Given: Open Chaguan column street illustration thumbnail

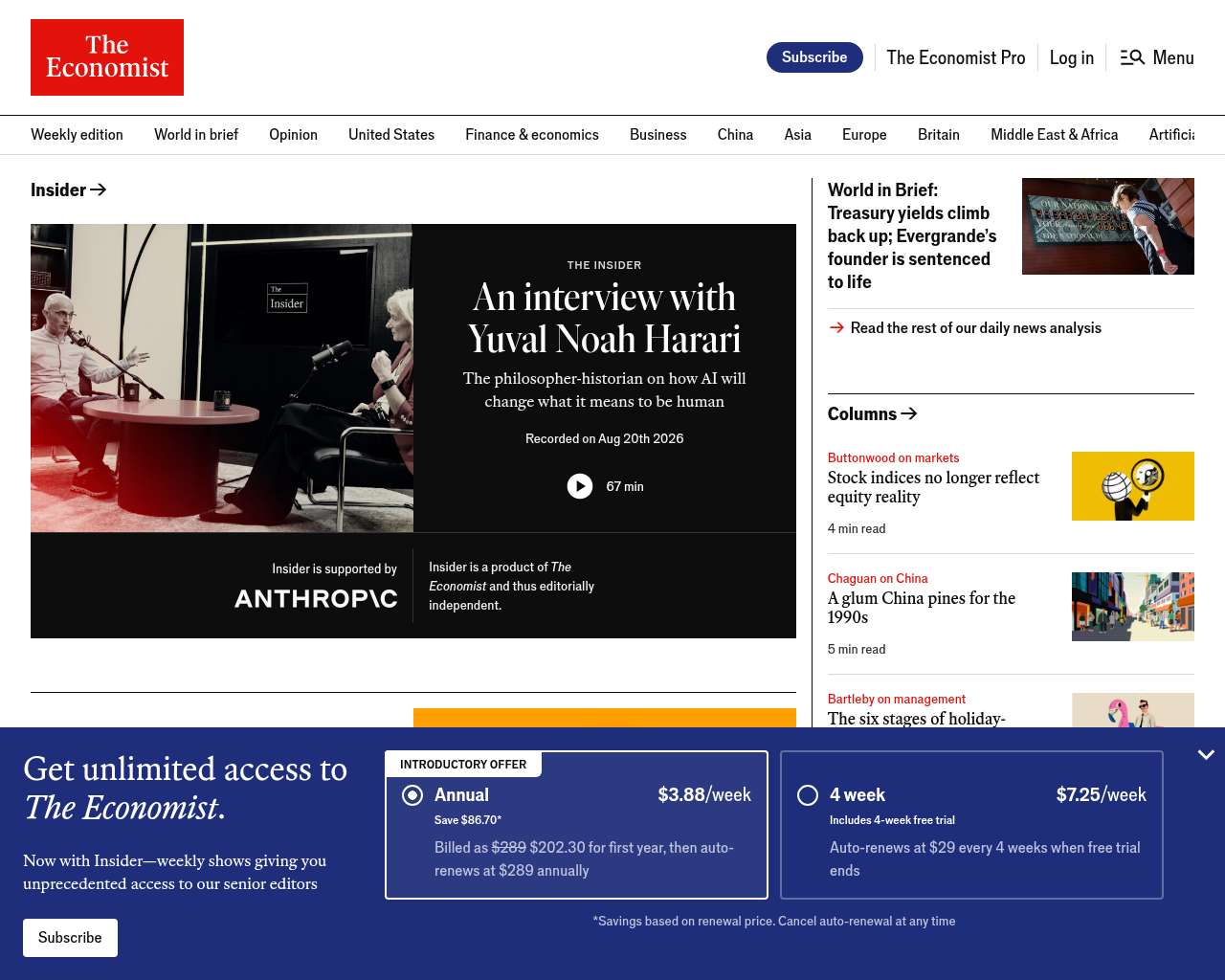Looking at the screenshot, I should click(x=1133, y=607).
